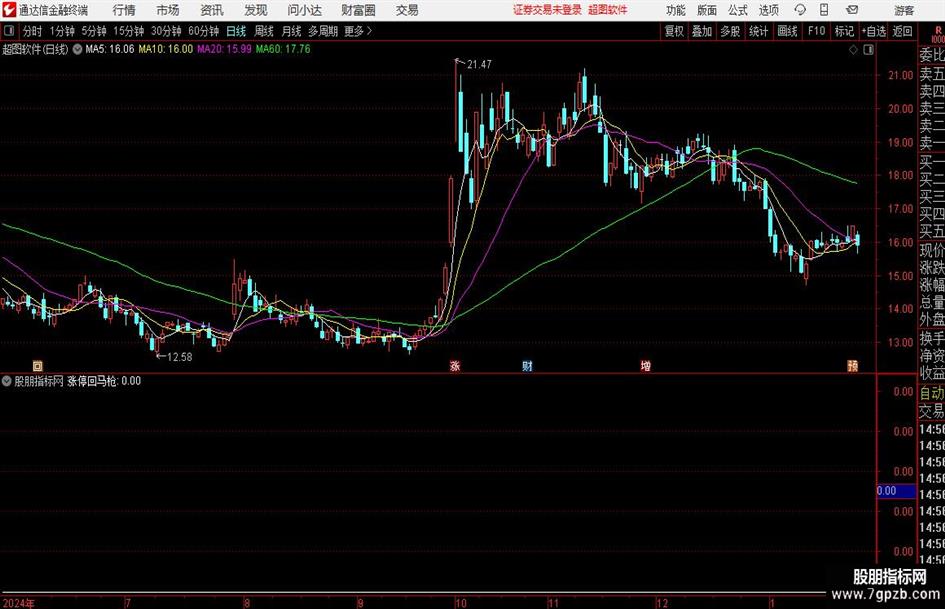
Task: Open dropdown next to 超图软件(日线) title
Action: click(77, 49)
